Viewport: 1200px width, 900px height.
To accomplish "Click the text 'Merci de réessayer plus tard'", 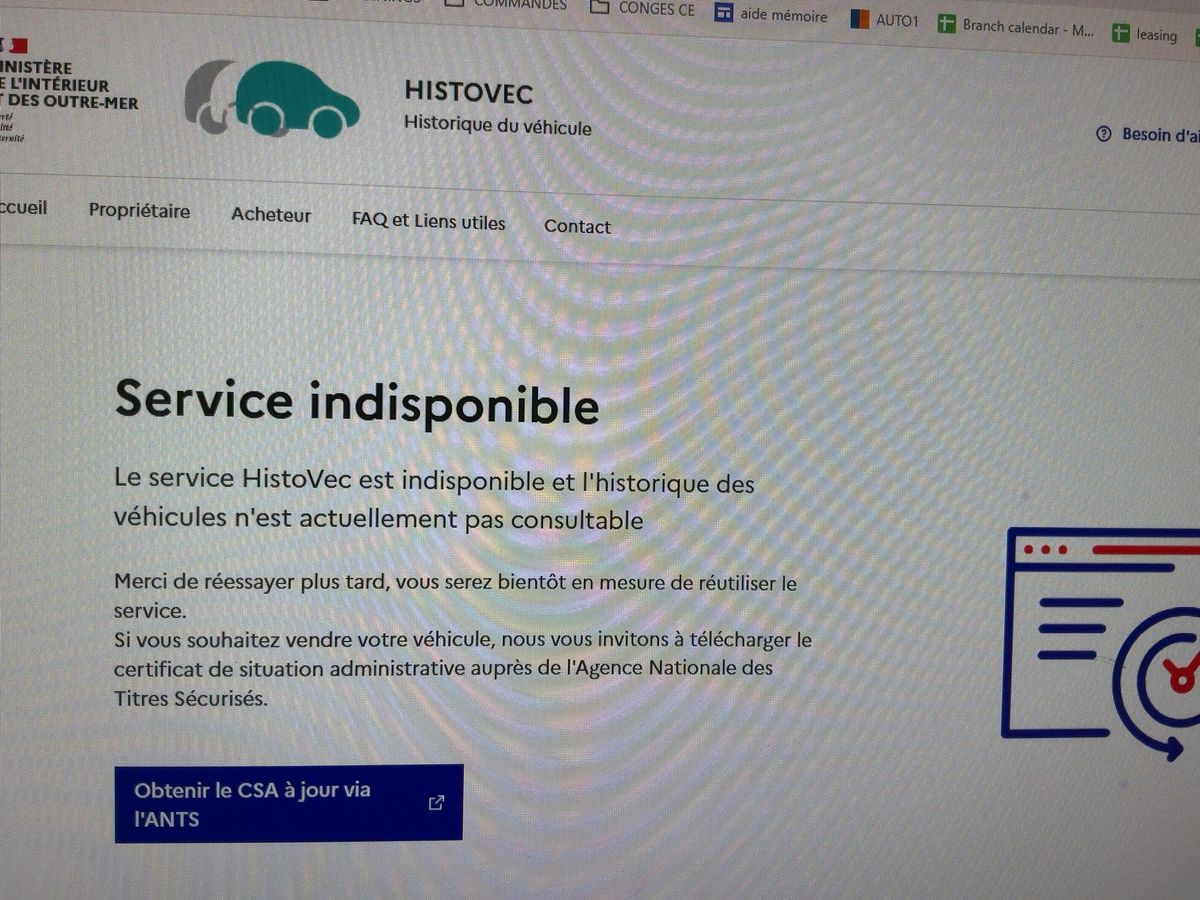I will [x=250, y=581].
